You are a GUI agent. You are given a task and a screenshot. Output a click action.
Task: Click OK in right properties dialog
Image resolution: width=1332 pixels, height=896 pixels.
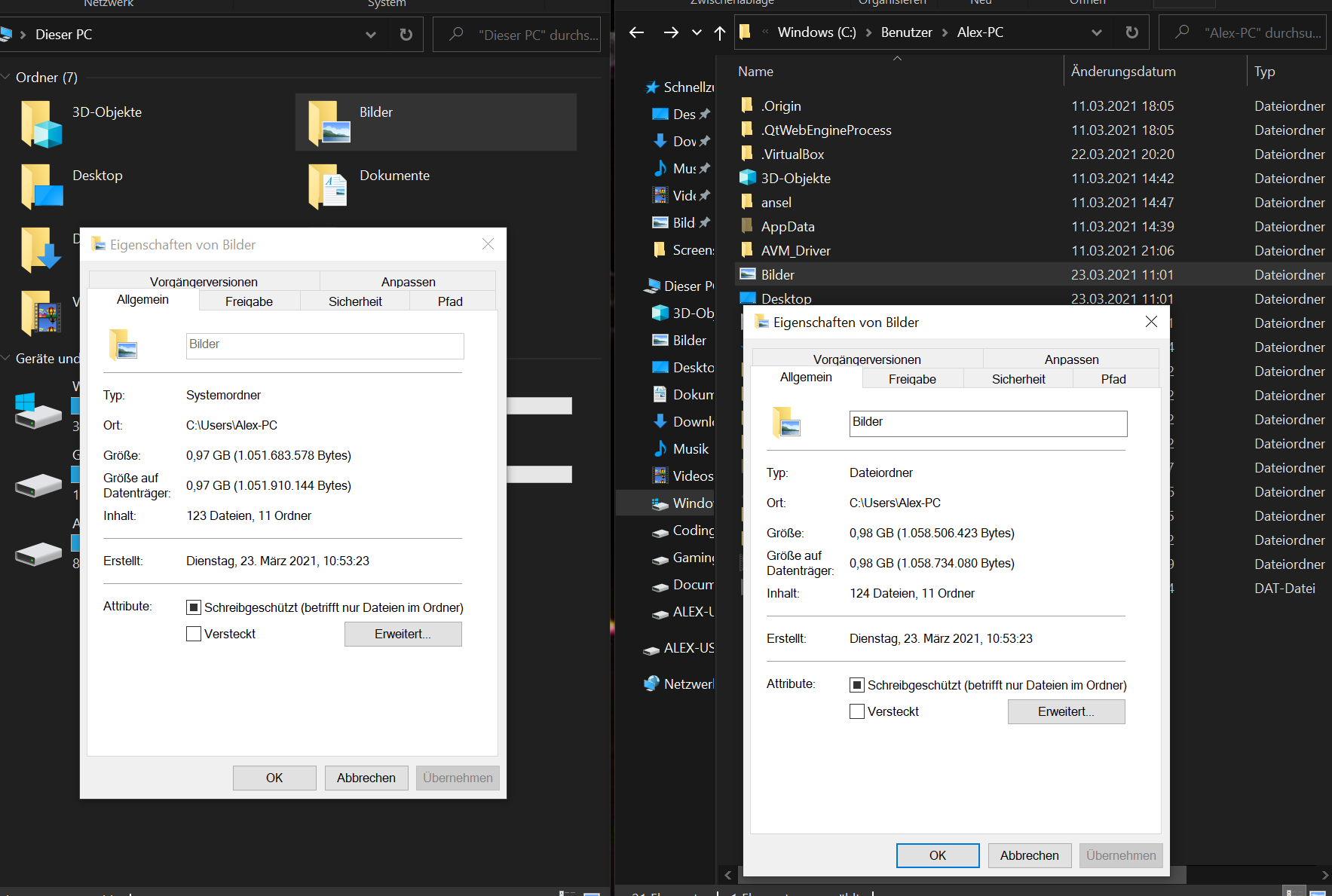point(938,855)
